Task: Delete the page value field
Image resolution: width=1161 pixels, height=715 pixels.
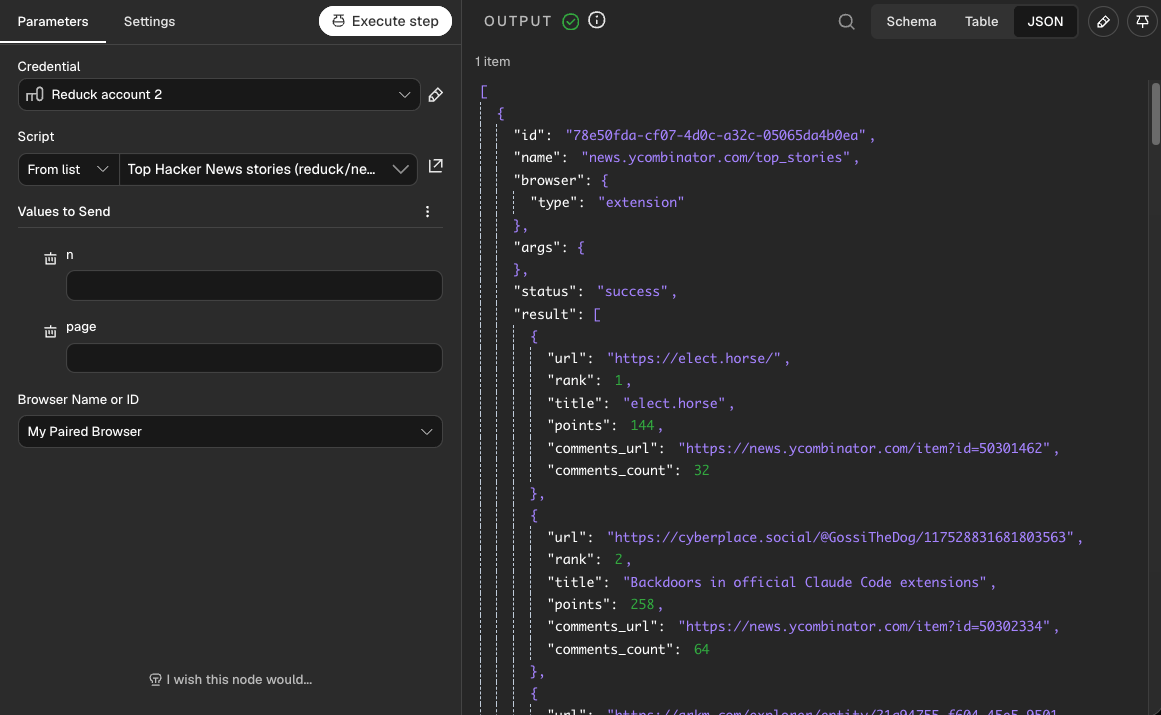Action: pos(50,331)
